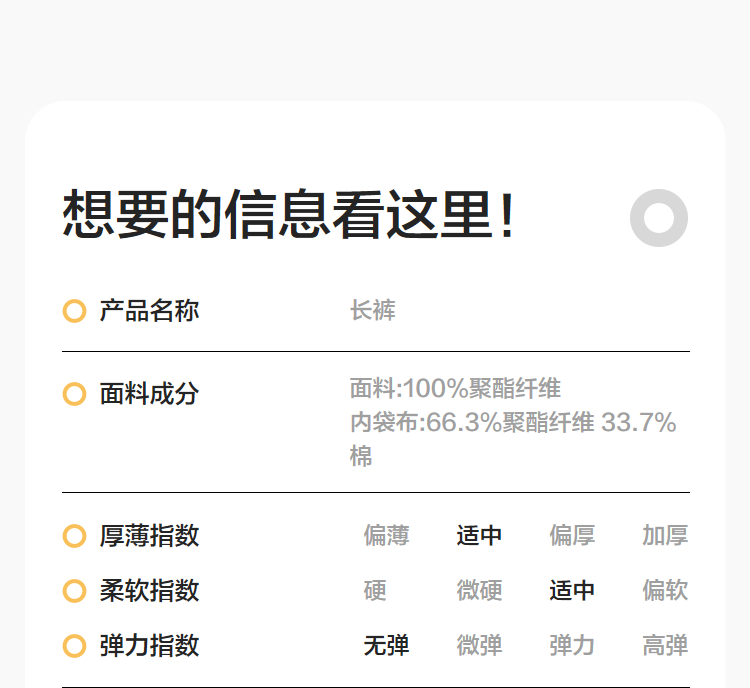Viewport: 750px width, 688px height.
Task: Click the 产品名称 label
Action: point(149,311)
